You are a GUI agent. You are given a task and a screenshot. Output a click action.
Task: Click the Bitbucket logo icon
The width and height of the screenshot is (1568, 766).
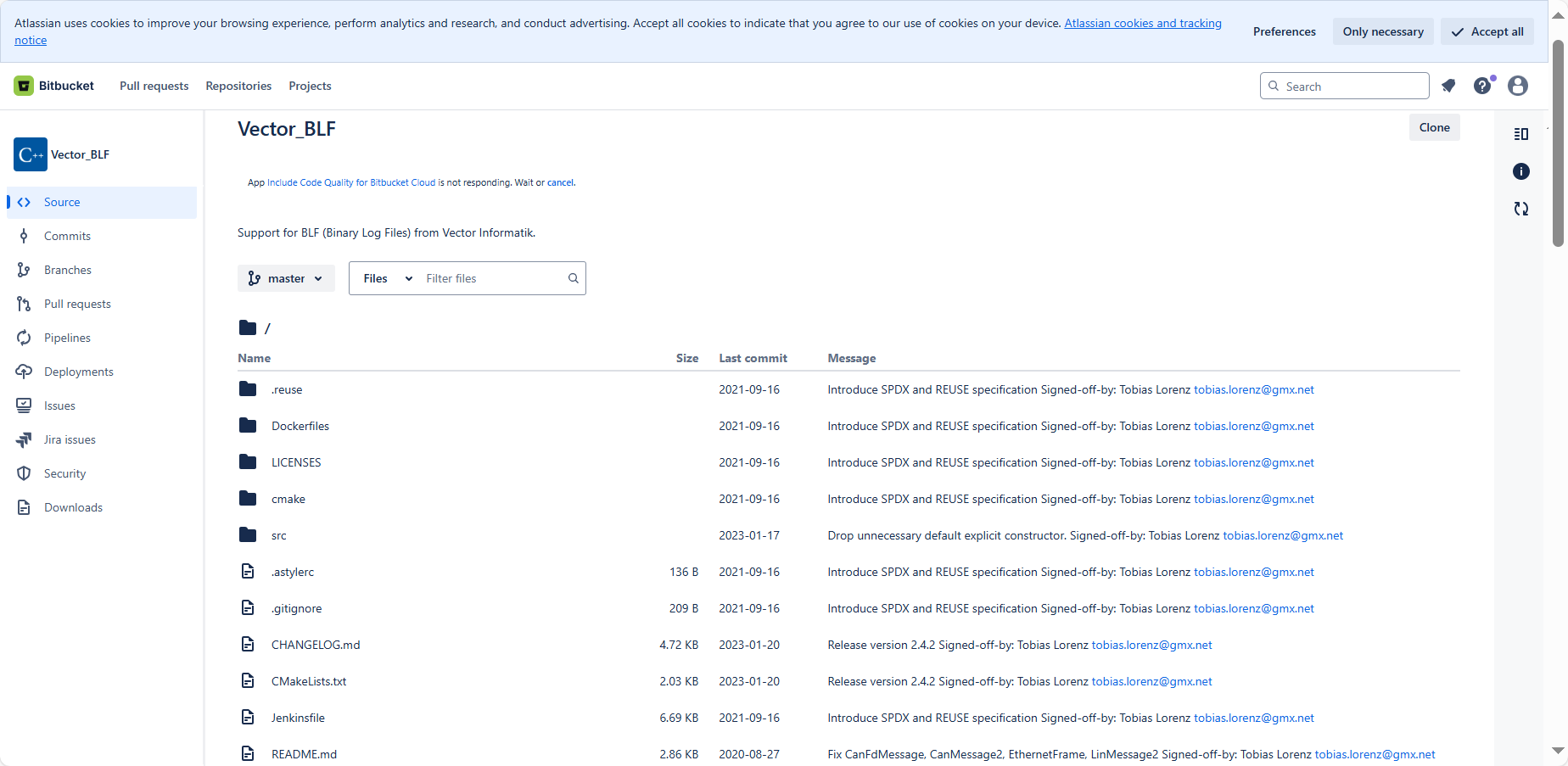[x=24, y=86]
